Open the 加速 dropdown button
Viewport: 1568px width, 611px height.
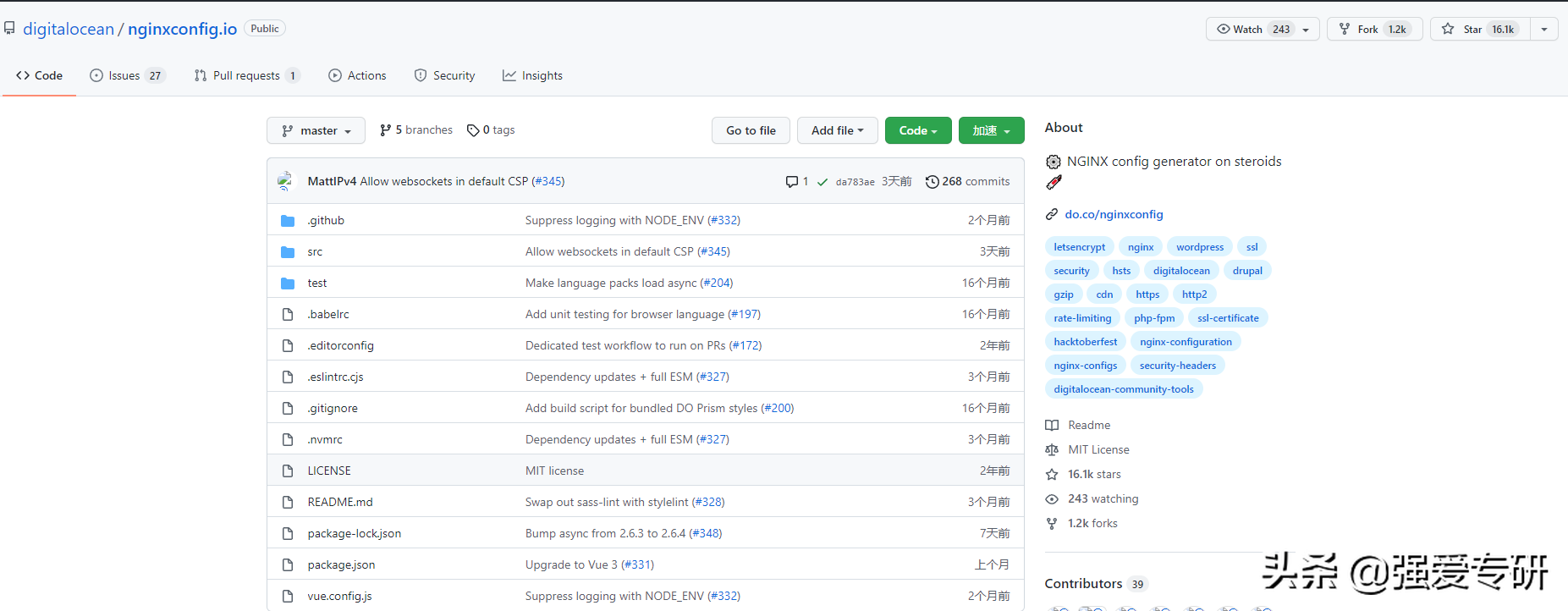[992, 130]
